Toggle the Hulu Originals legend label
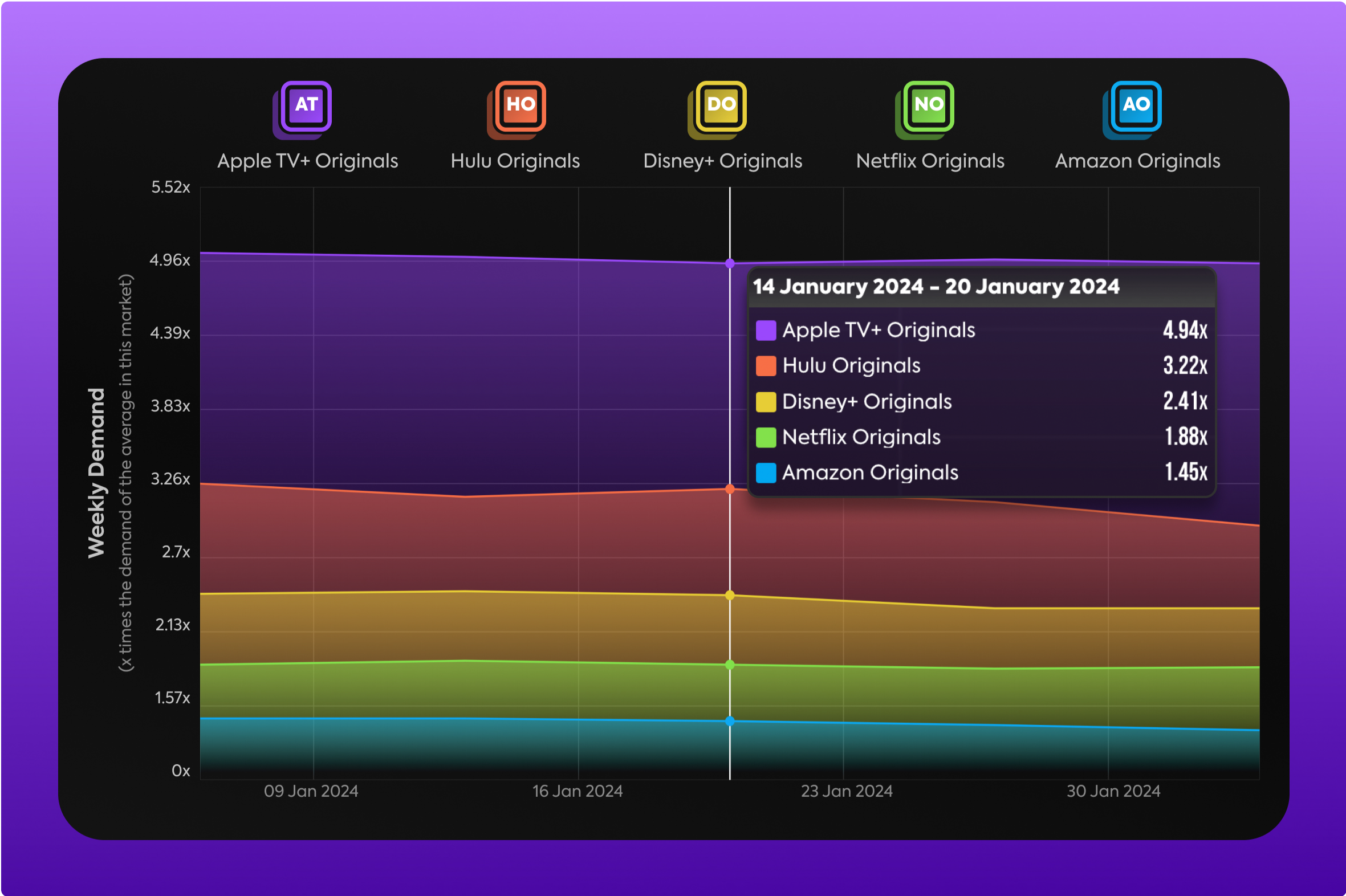The width and height of the screenshot is (1346, 896). pos(515,161)
